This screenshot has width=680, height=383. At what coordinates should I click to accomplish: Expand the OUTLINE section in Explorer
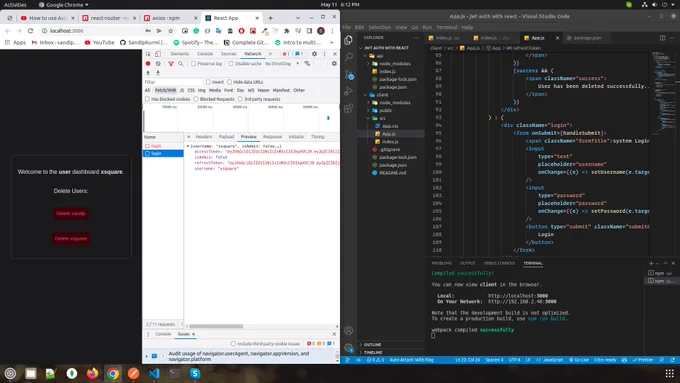click(372, 344)
